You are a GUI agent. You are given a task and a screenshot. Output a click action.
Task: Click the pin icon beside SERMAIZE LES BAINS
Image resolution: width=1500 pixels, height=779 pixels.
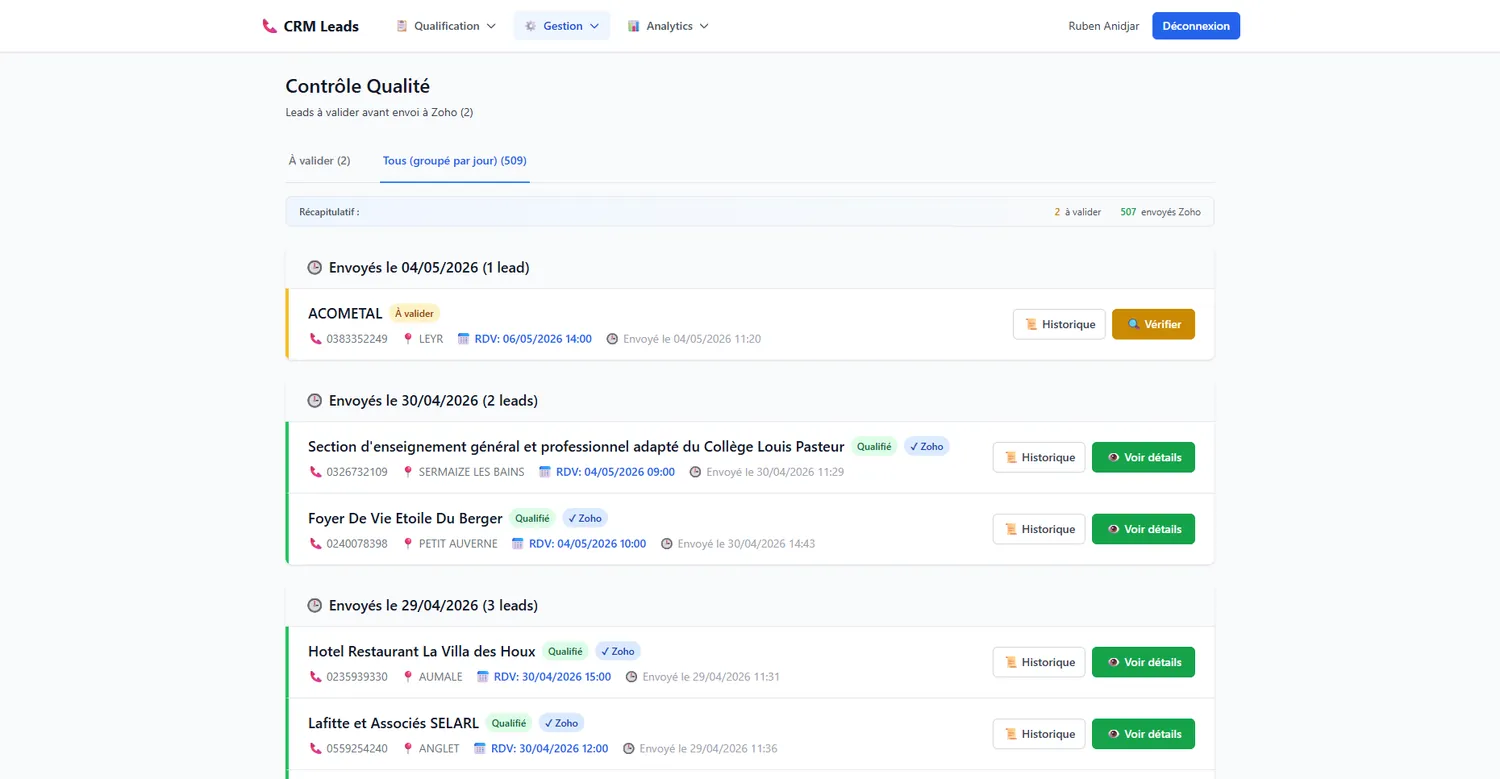click(408, 472)
